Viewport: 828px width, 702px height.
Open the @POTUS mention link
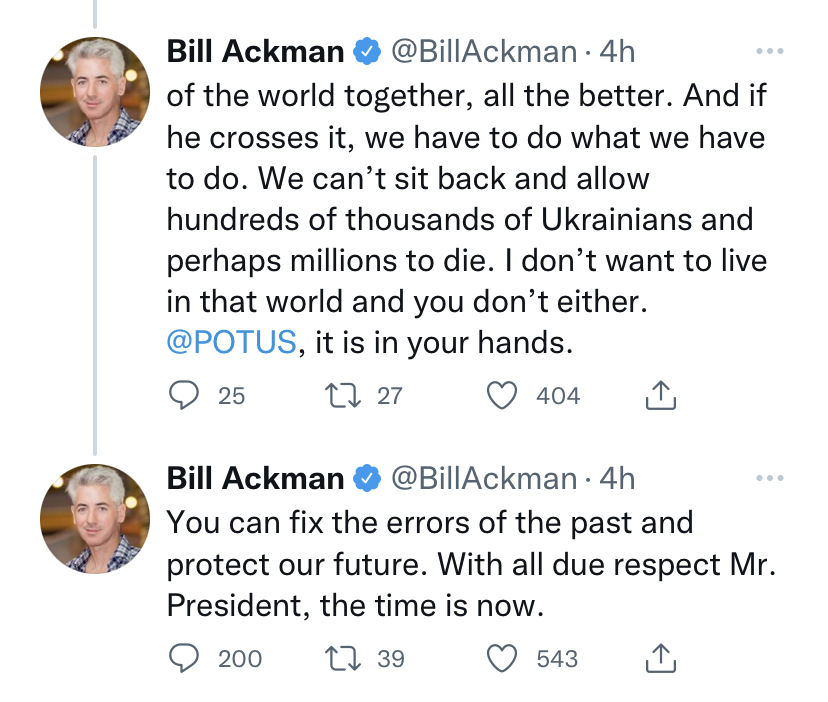pos(232,342)
